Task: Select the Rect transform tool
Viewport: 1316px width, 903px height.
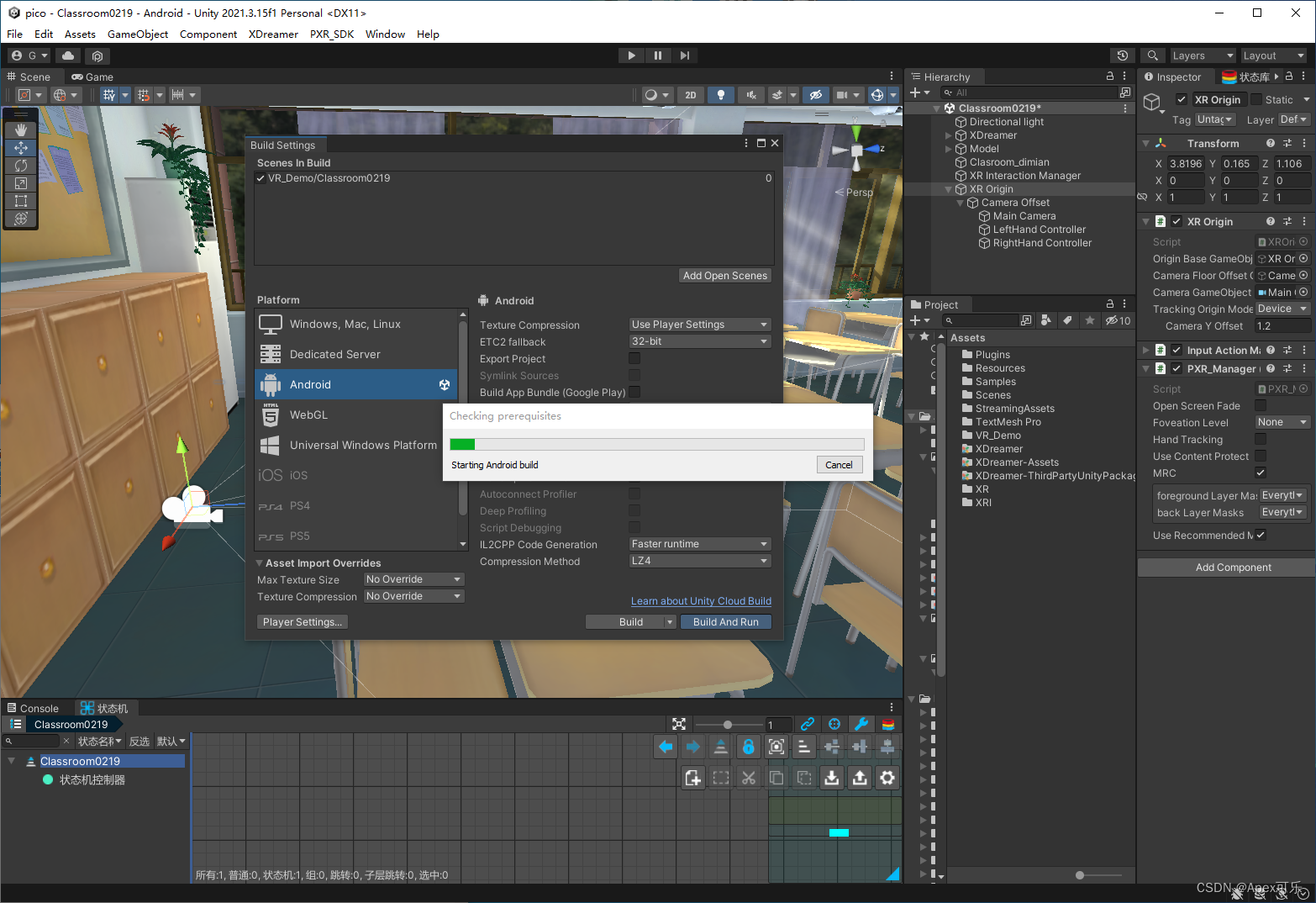Action: point(21,201)
